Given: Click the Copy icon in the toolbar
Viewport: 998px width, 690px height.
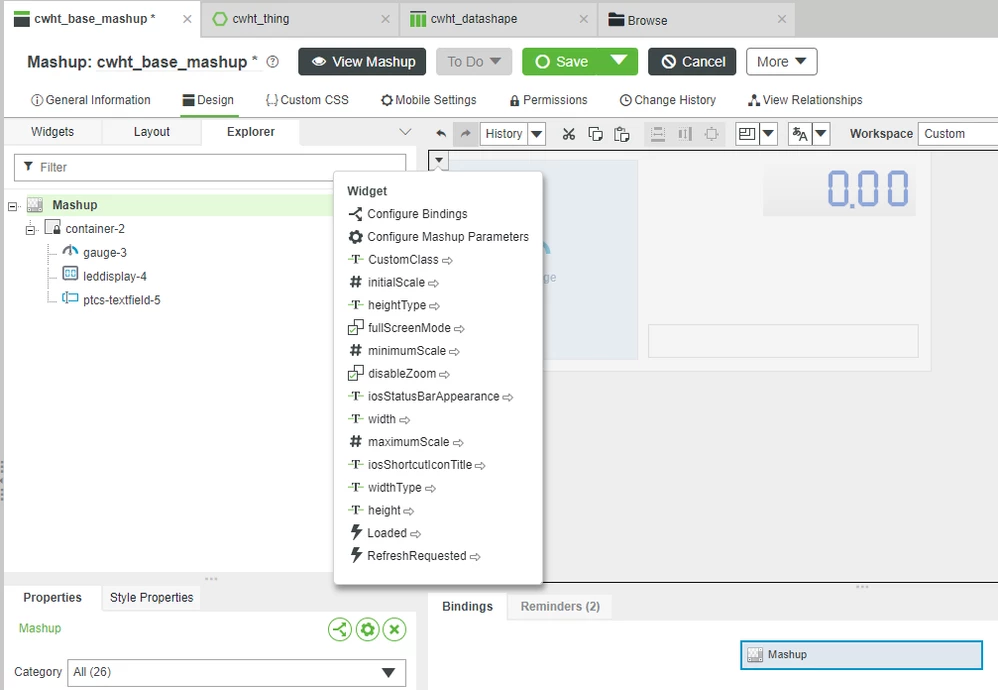Looking at the screenshot, I should pos(595,133).
